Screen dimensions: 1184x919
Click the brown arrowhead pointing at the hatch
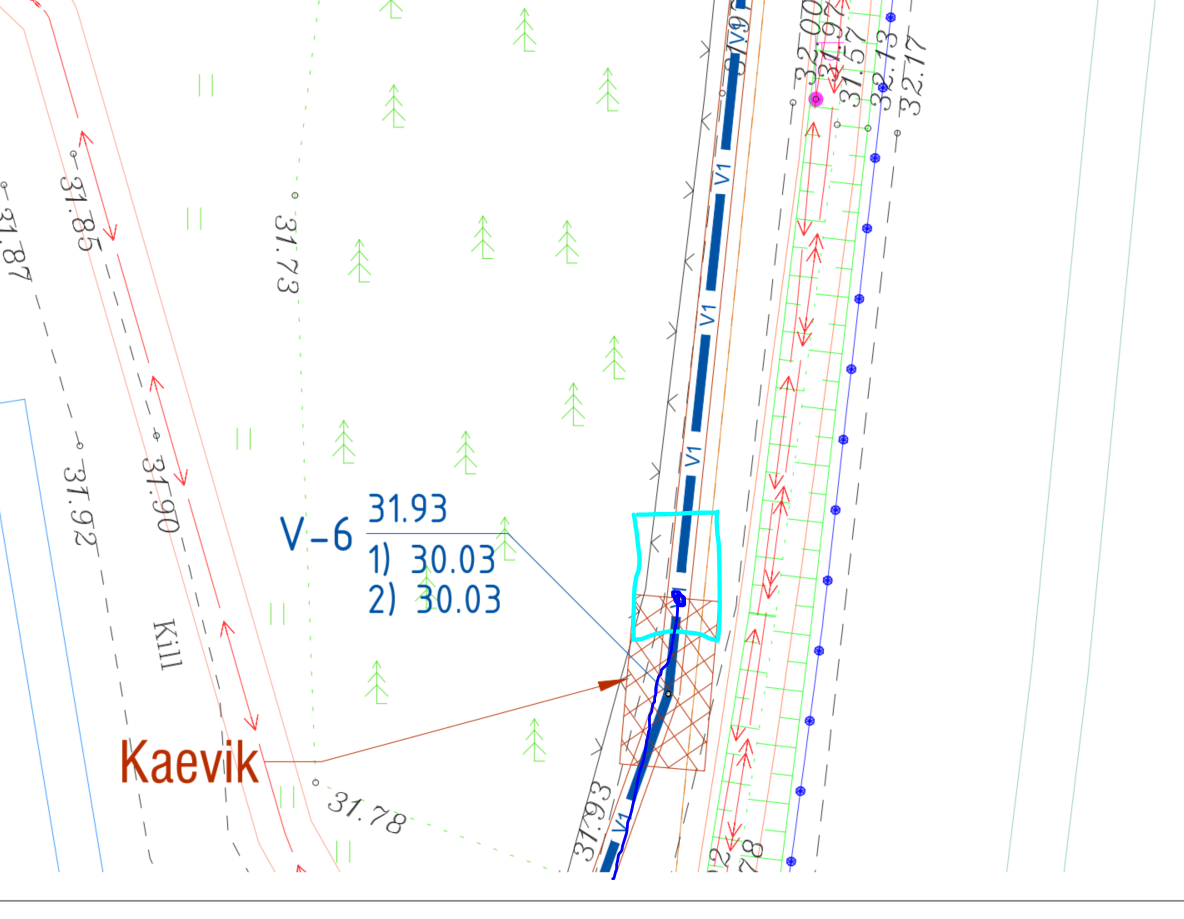tap(612, 685)
